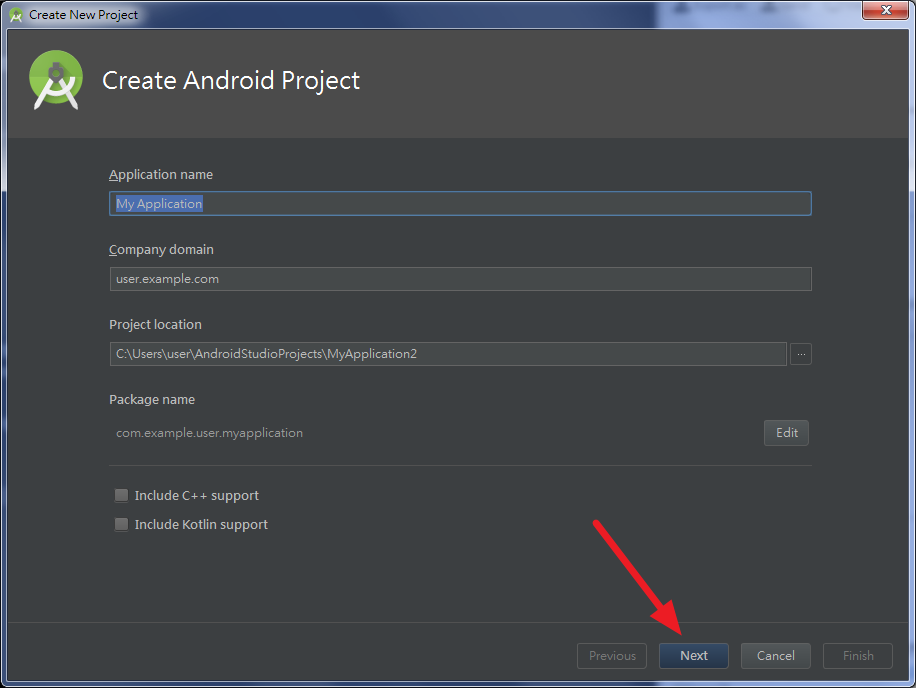Open the project location browse button
The height and width of the screenshot is (688, 916).
800,354
